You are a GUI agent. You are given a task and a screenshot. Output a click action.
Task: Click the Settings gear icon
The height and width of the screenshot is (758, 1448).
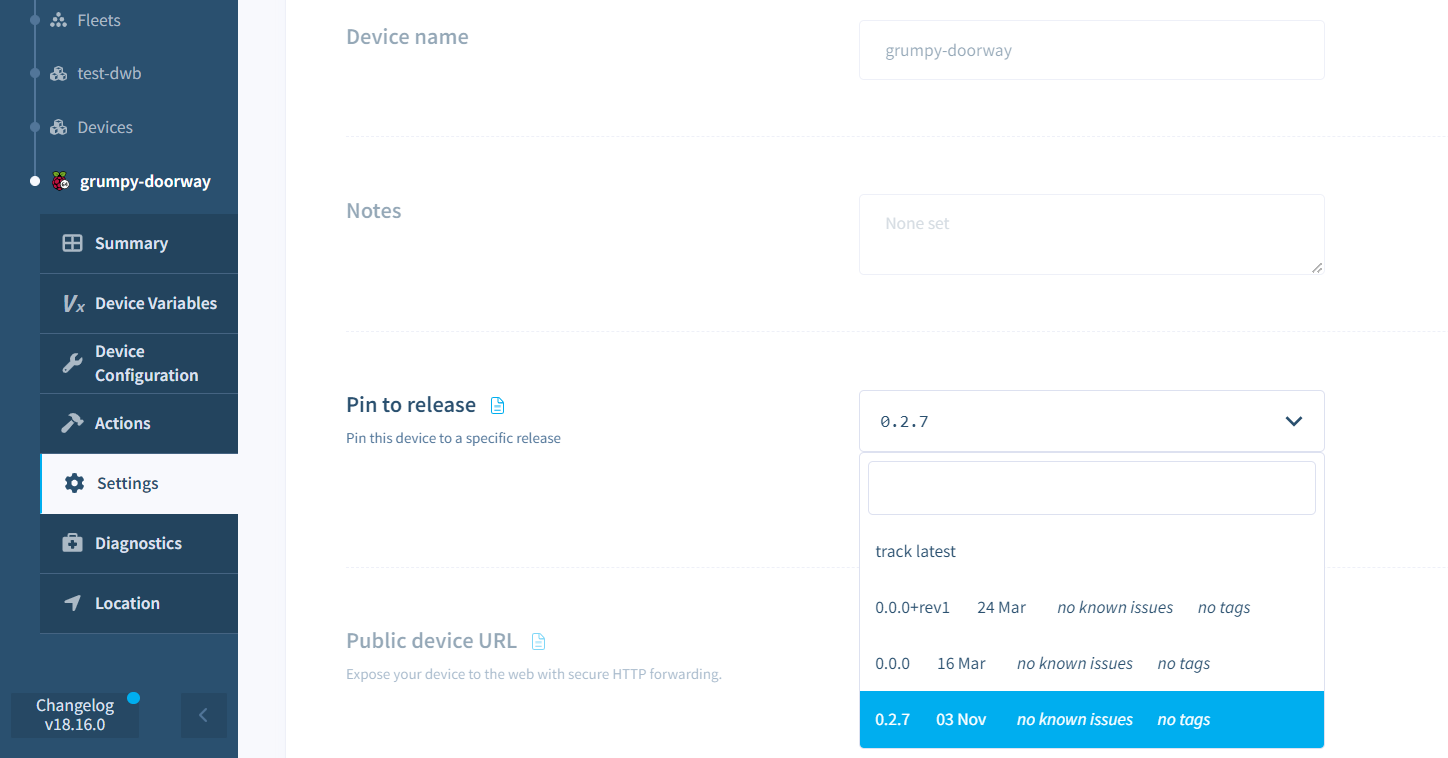click(74, 483)
